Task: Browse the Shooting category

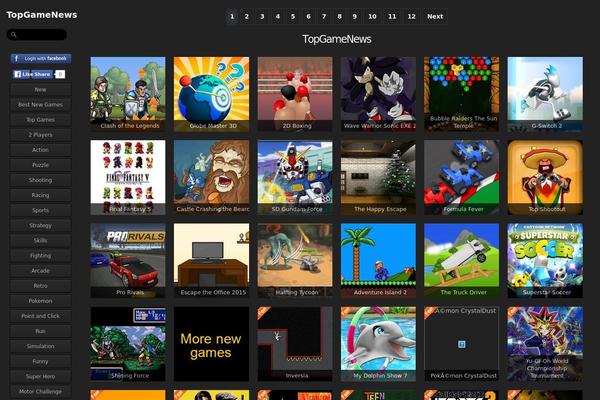Action: (40, 180)
